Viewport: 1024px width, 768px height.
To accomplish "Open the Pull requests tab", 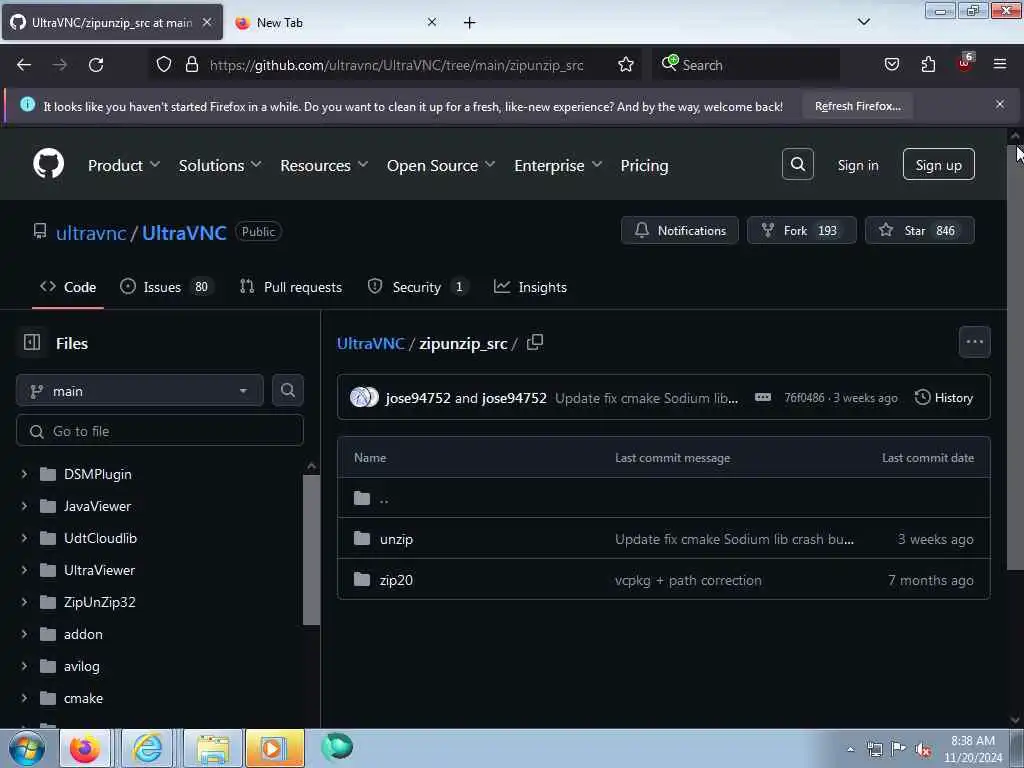I will [291, 287].
